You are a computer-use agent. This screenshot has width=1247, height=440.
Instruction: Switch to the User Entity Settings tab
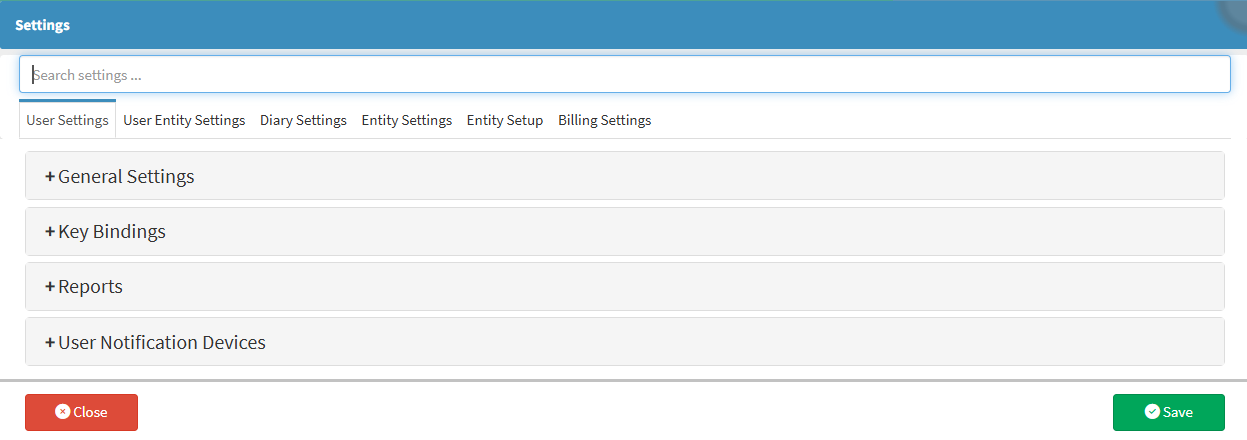[x=184, y=120]
